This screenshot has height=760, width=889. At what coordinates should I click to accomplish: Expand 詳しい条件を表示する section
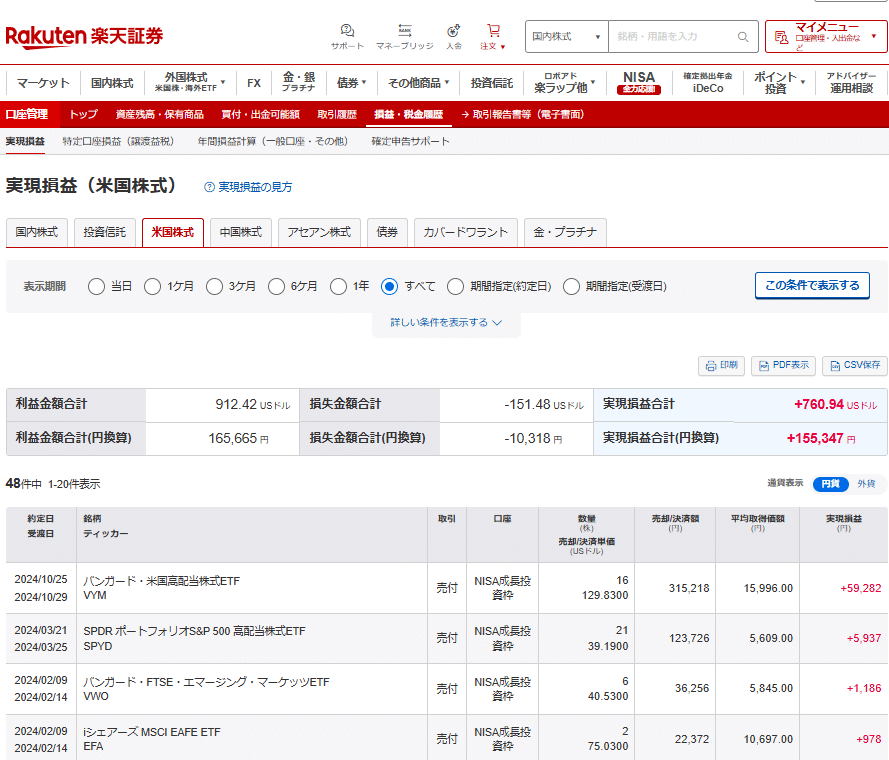[446, 323]
